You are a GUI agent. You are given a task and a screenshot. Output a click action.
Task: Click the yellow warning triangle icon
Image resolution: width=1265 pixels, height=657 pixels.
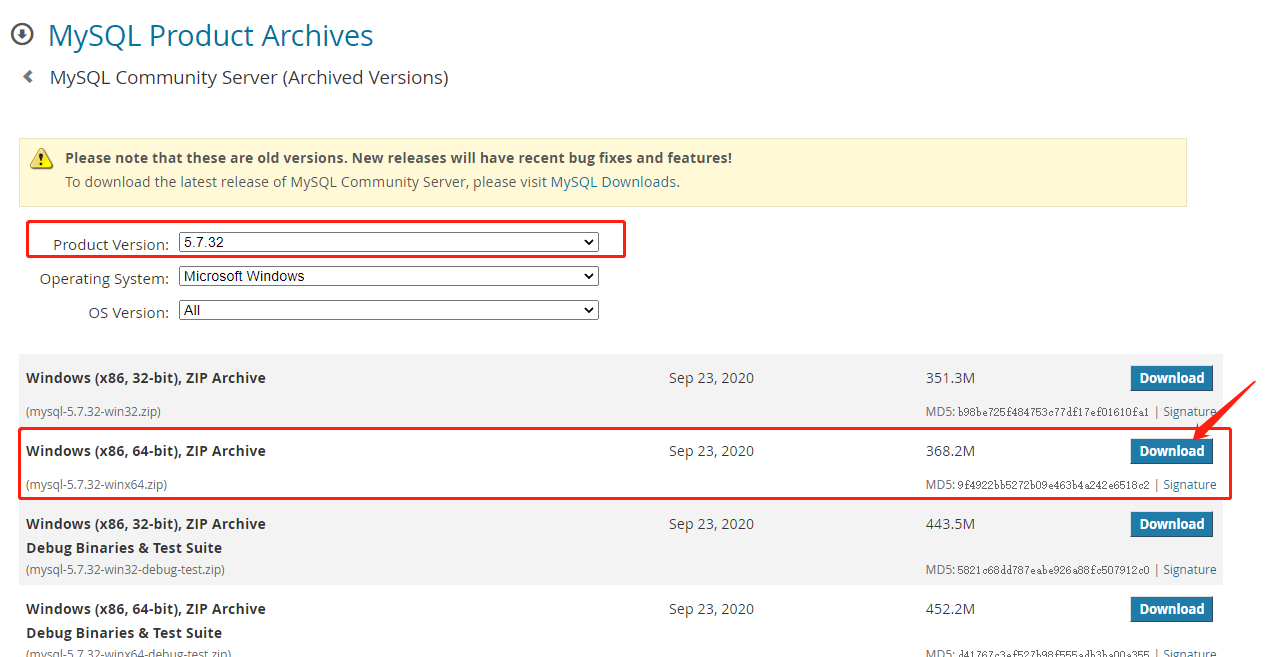tap(41, 158)
